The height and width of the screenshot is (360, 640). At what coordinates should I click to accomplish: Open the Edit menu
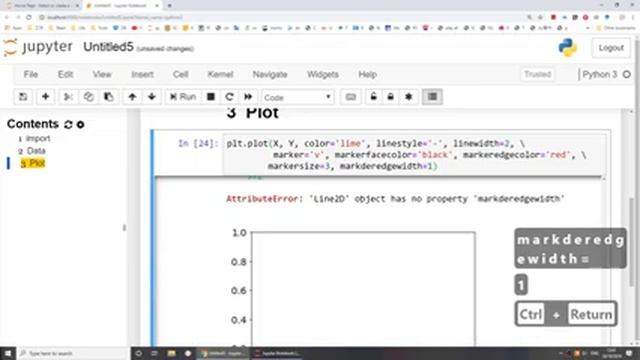65,74
